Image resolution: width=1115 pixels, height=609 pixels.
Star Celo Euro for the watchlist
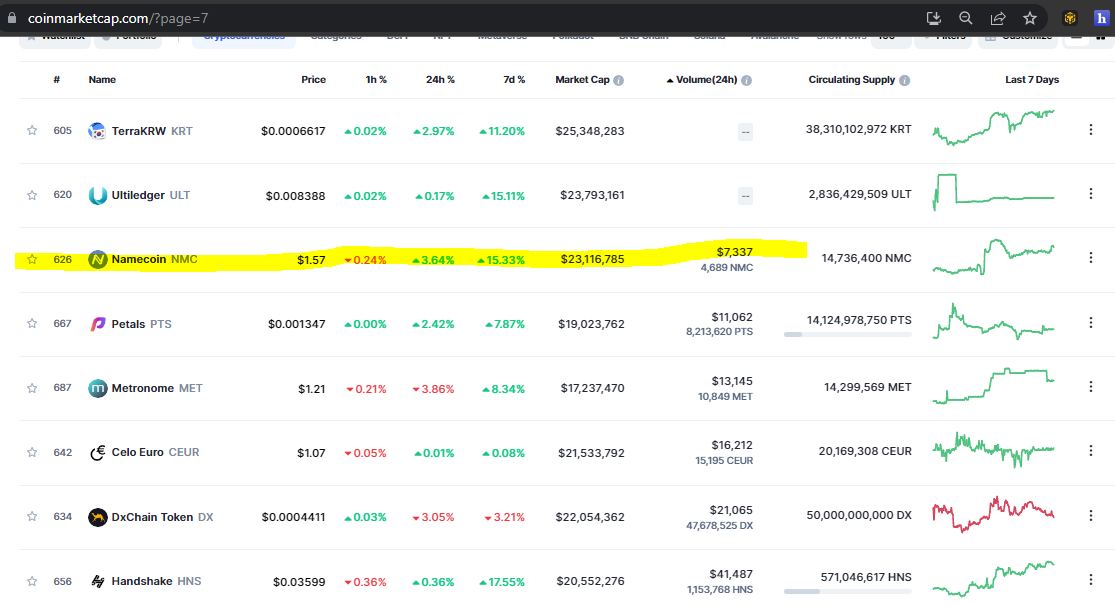tap(32, 452)
